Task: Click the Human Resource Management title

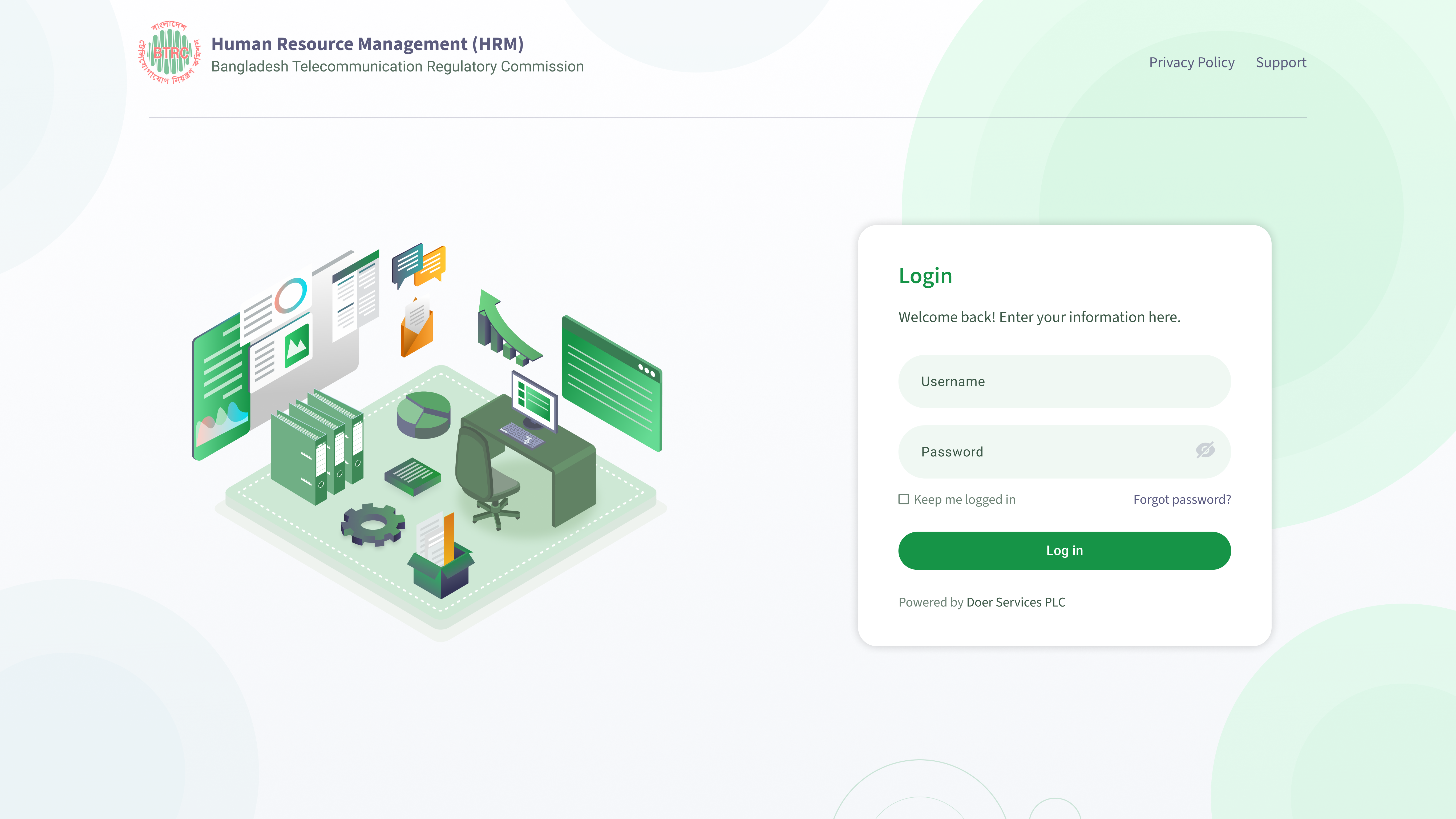Action: (367, 43)
